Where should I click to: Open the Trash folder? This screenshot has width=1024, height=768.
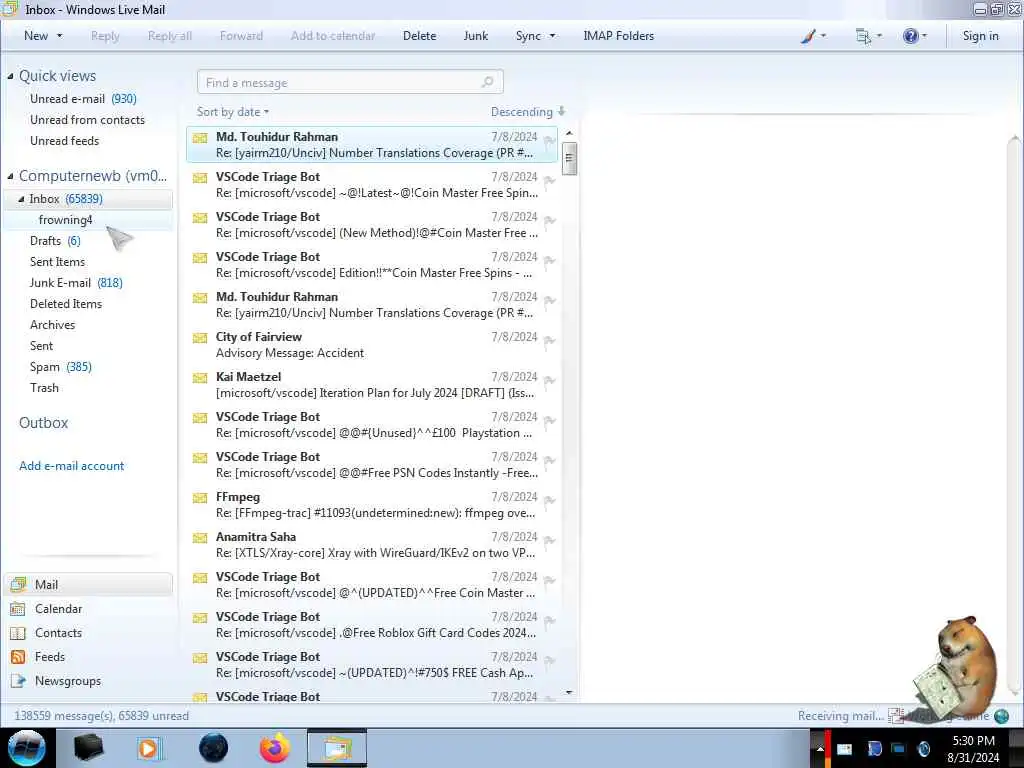(44, 387)
